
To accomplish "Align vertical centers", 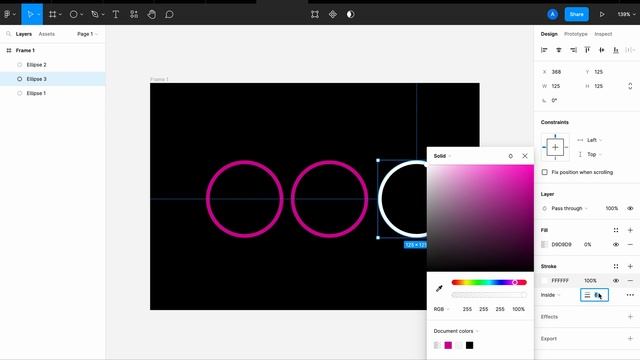I will [x=602, y=50].
